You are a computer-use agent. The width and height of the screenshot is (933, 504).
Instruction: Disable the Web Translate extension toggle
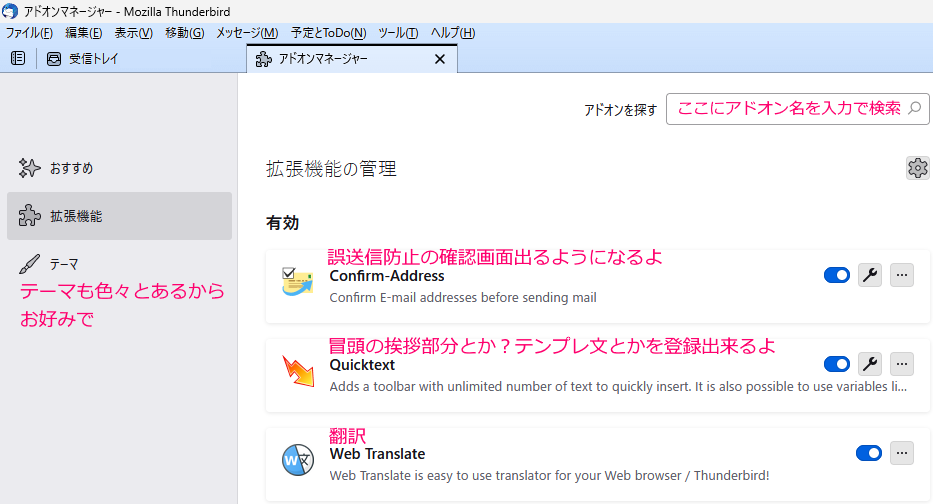869,453
